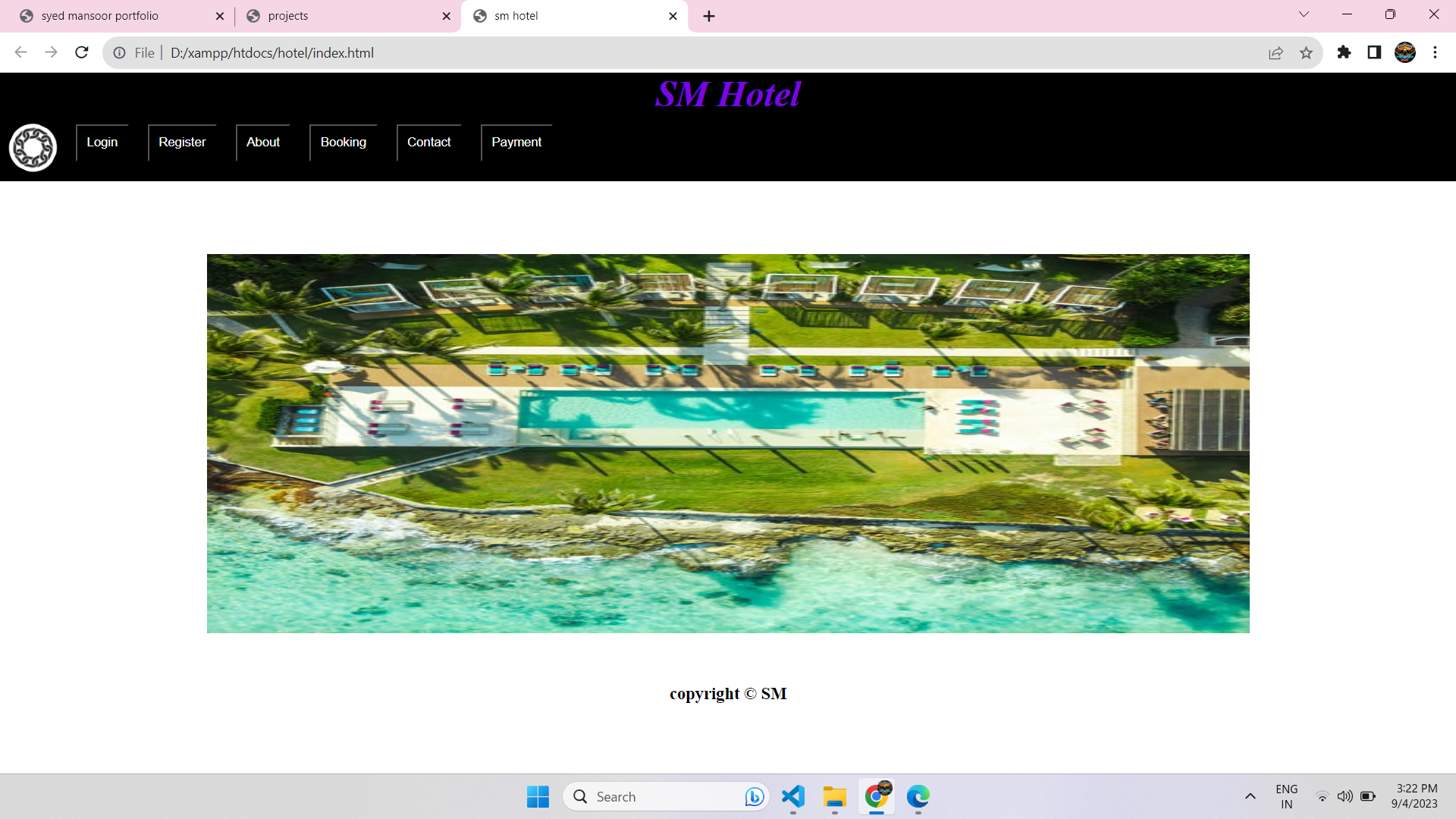Click the taskbar Search box
The image size is (1456, 819).
[666, 796]
